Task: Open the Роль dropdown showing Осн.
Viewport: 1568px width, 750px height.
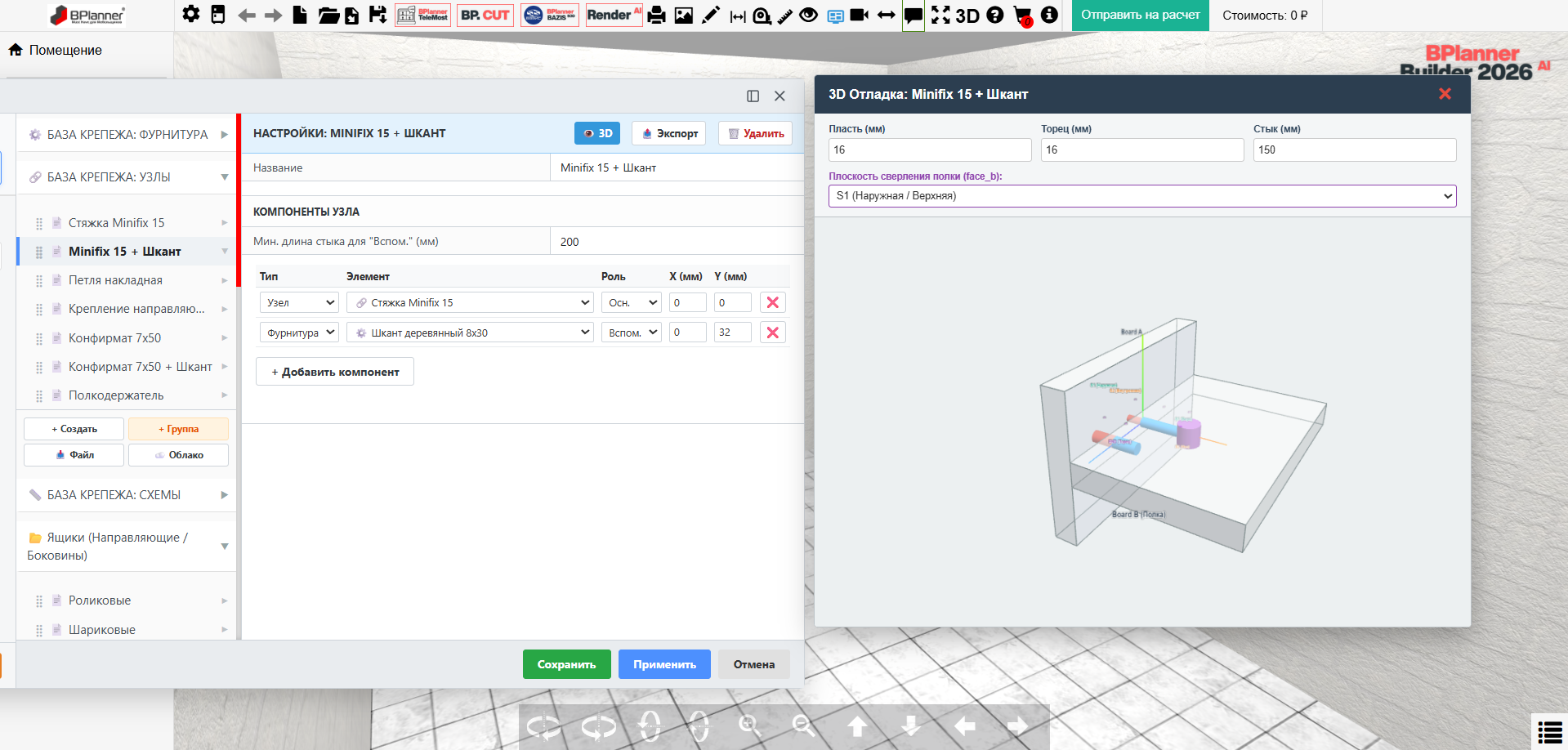Action: click(631, 302)
